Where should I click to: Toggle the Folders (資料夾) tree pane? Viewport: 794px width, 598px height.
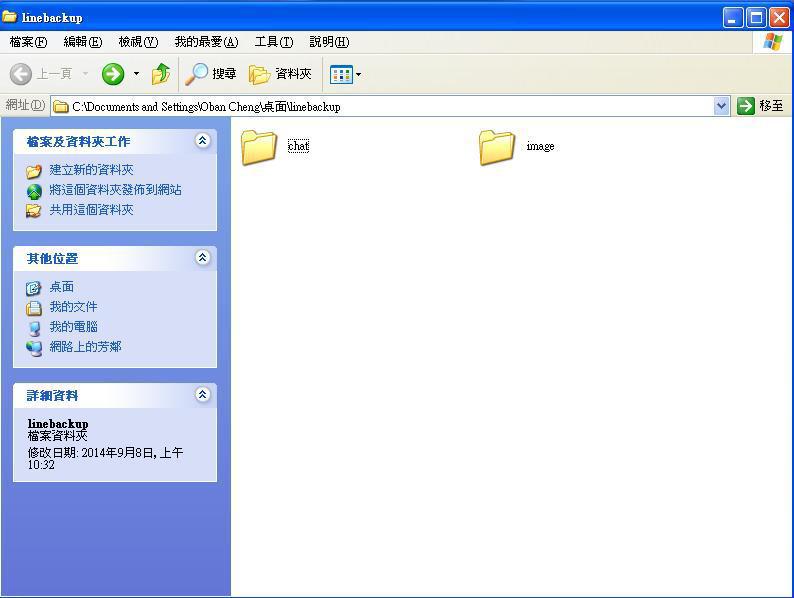pos(280,74)
